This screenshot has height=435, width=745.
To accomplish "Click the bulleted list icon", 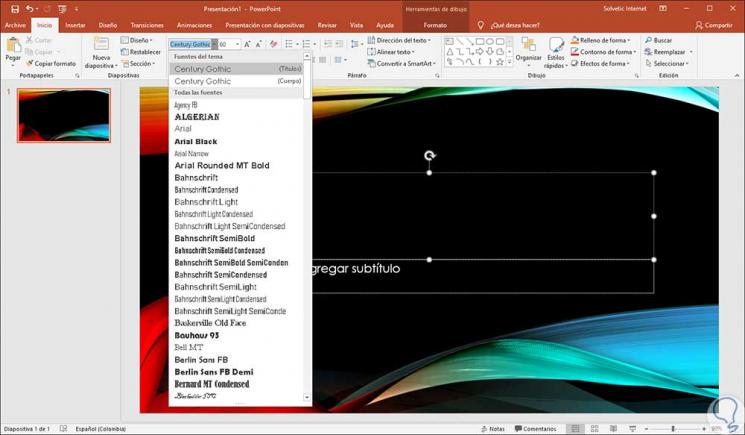I will click(289, 44).
